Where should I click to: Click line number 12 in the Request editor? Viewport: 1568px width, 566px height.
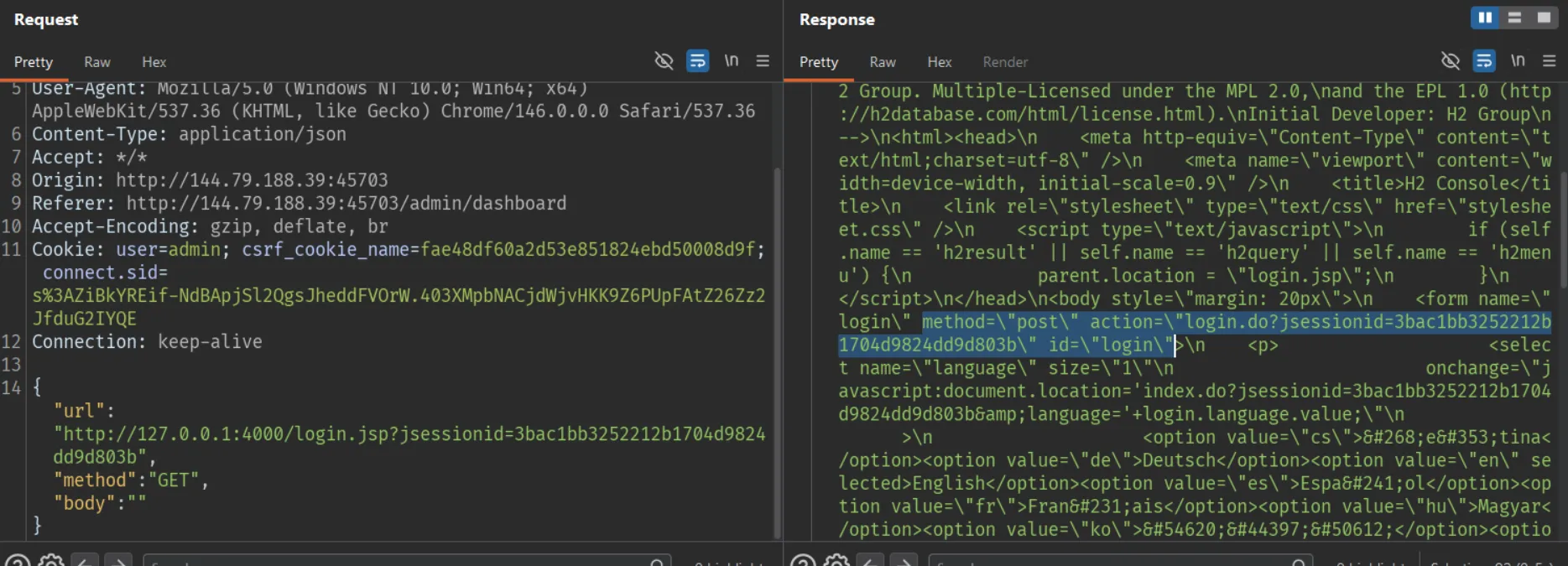tap(11, 341)
